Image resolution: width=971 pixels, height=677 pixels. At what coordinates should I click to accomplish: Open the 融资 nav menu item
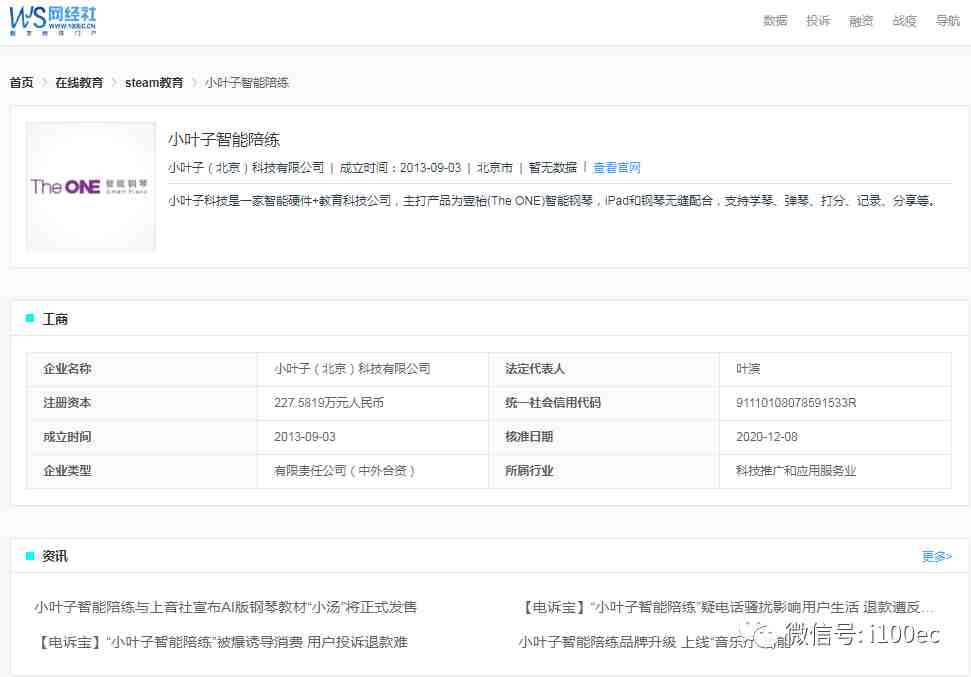pyautogui.click(x=861, y=20)
